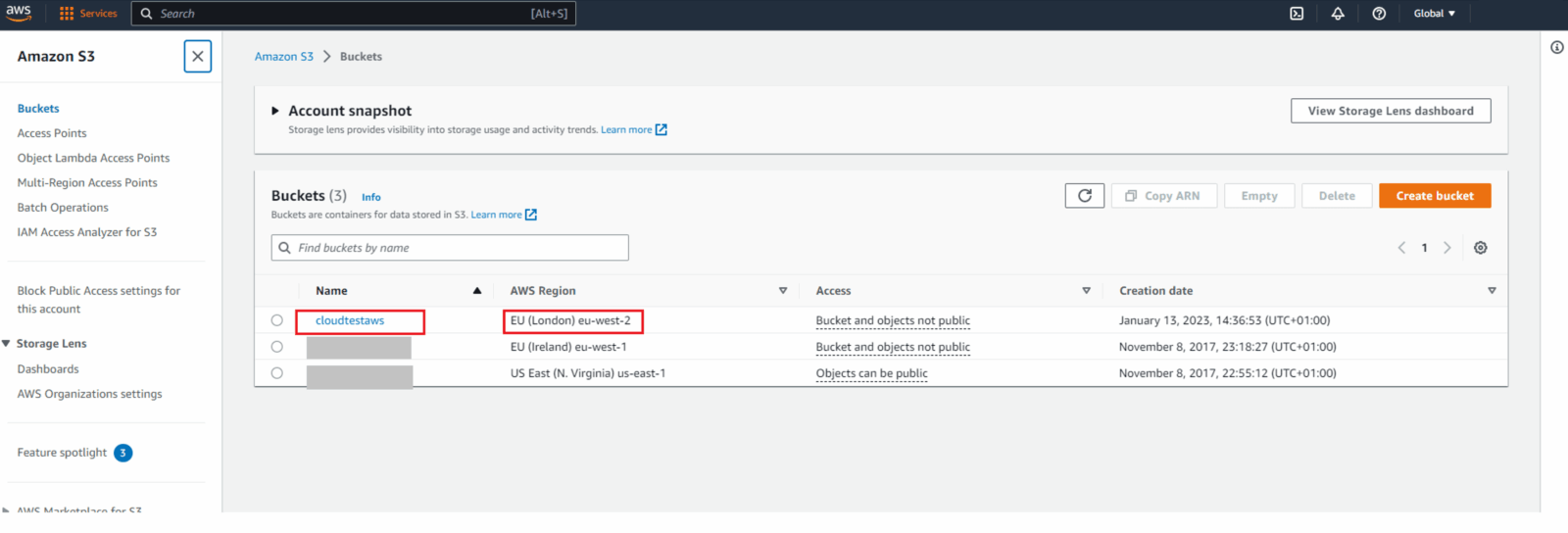Open the notifications bell

[x=1338, y=14]
